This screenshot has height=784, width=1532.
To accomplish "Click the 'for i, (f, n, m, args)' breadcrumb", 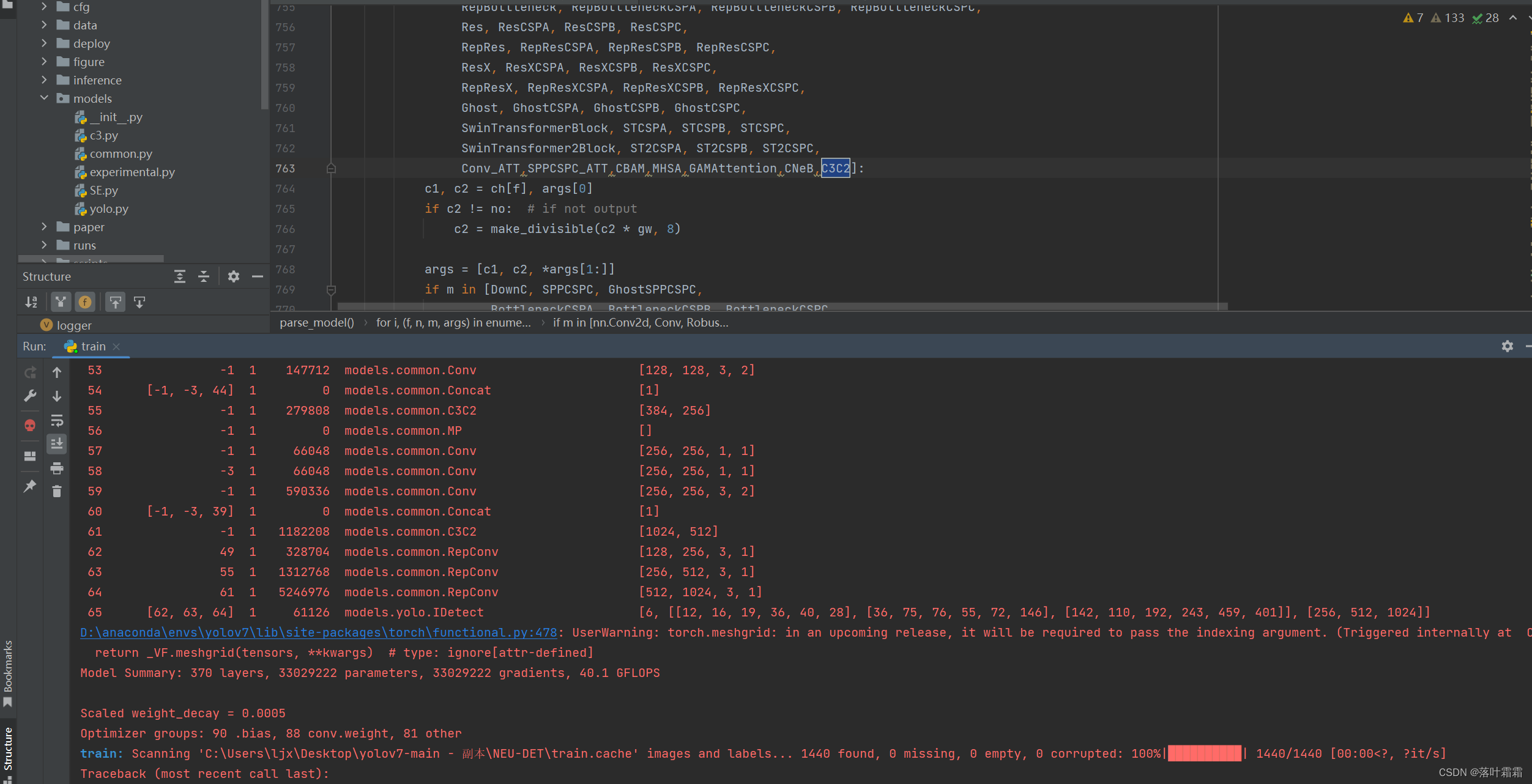I will point(453,322).
